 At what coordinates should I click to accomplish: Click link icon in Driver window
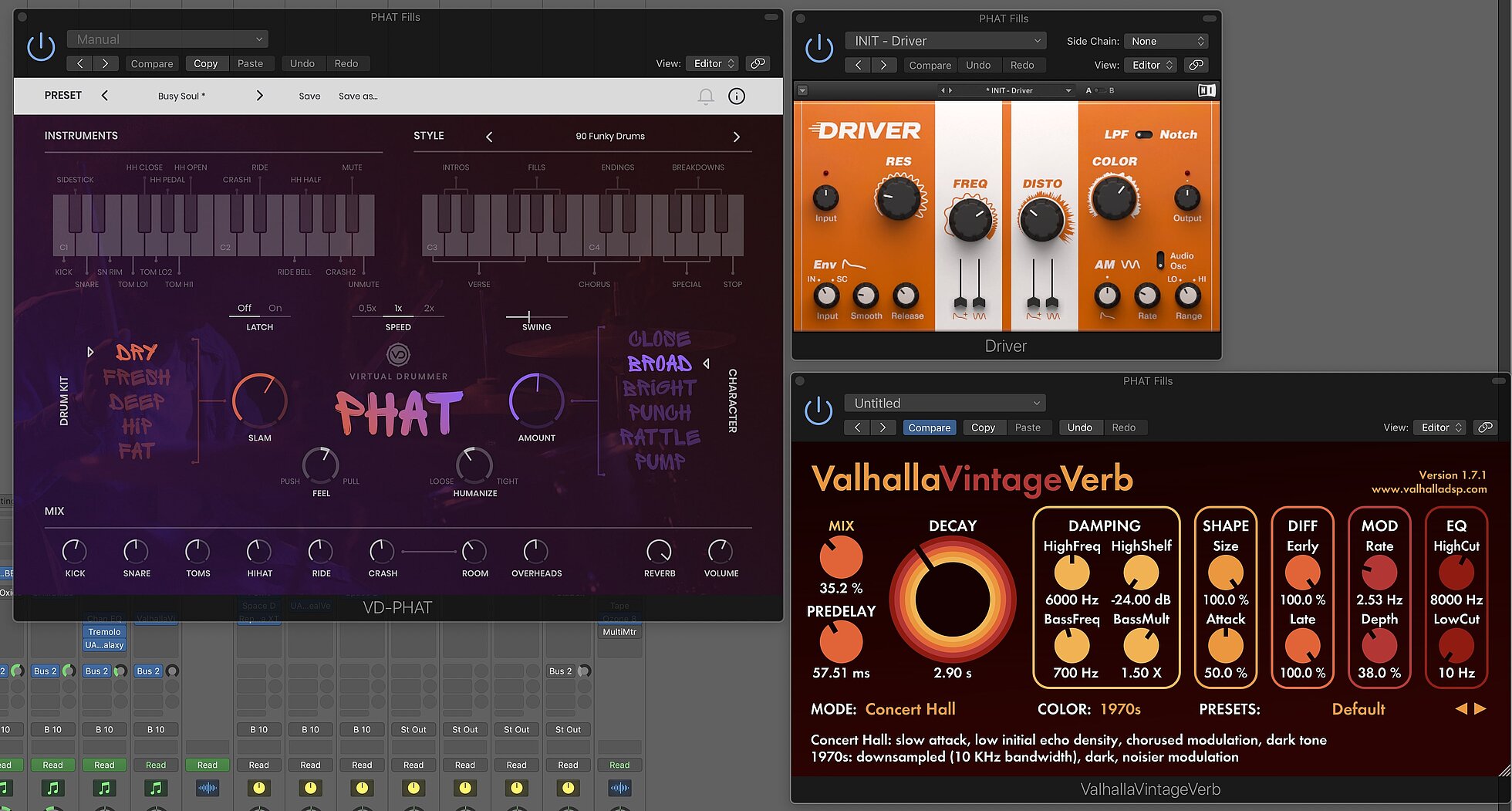[x=1196, y=65]
